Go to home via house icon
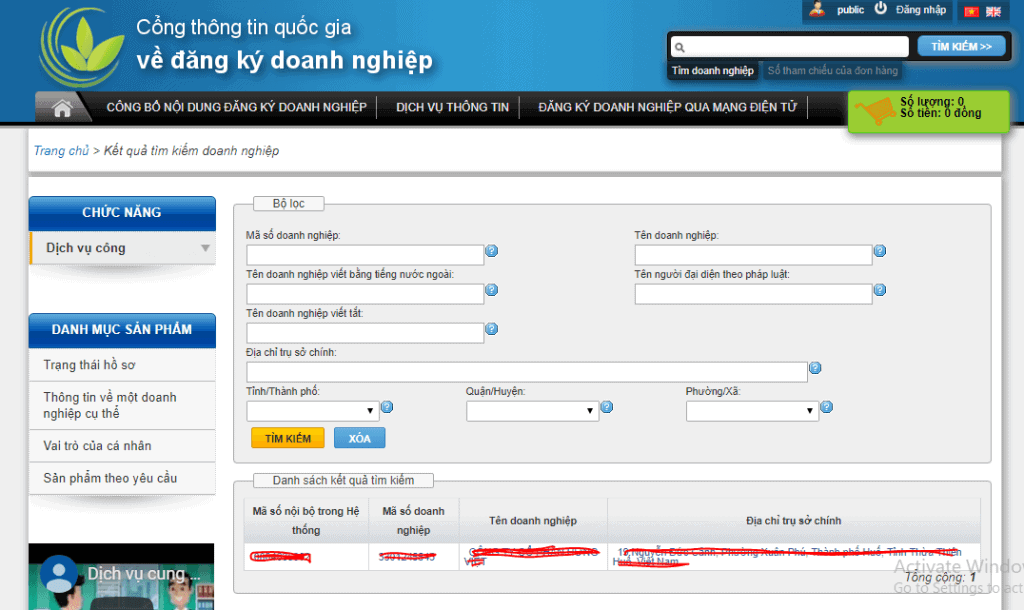 (62, 108)
